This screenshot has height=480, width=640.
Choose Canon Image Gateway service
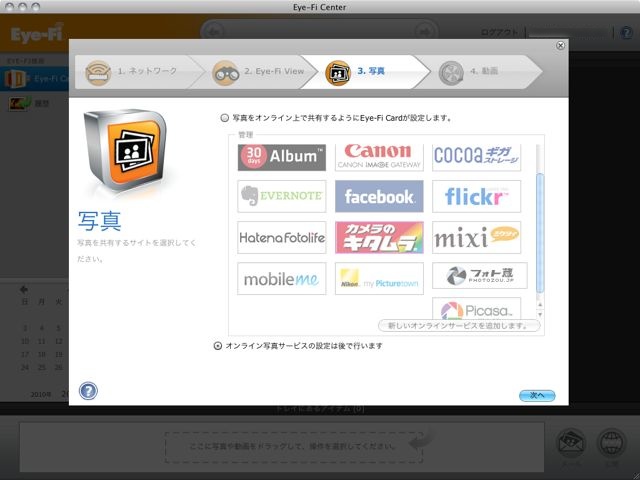coord(379,157)
